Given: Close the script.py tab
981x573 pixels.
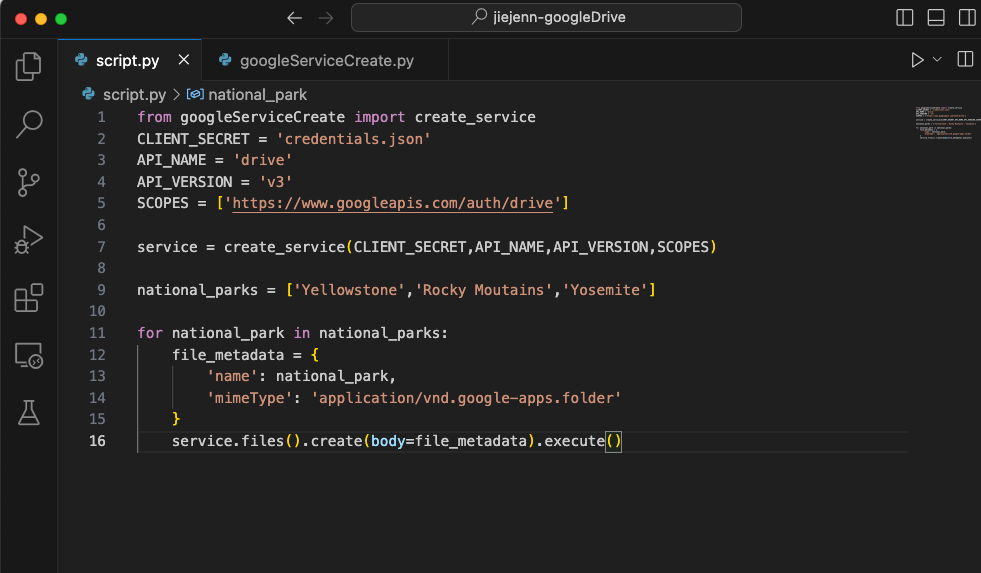Looking at the screenshot, I should [x=183, y=59].
